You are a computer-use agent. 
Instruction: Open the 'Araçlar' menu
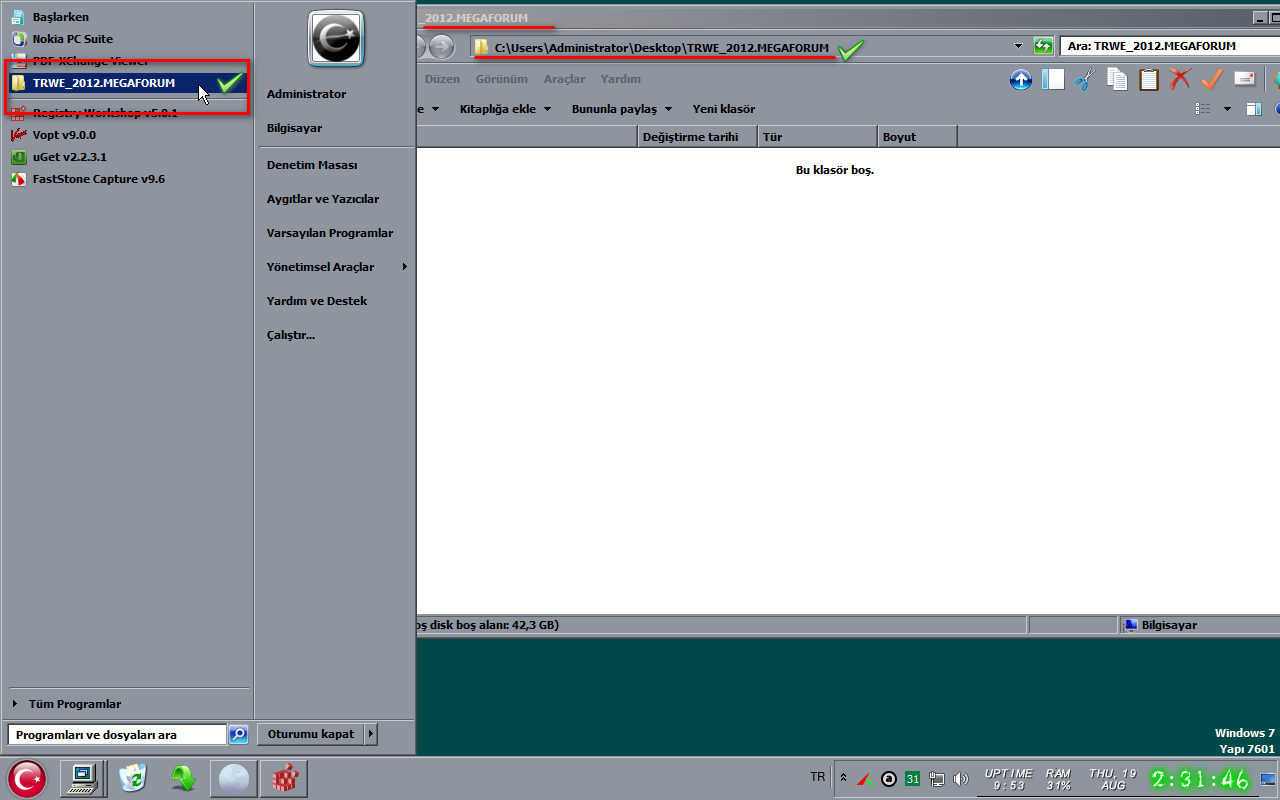pyautogui.click(x=564, y=79)
